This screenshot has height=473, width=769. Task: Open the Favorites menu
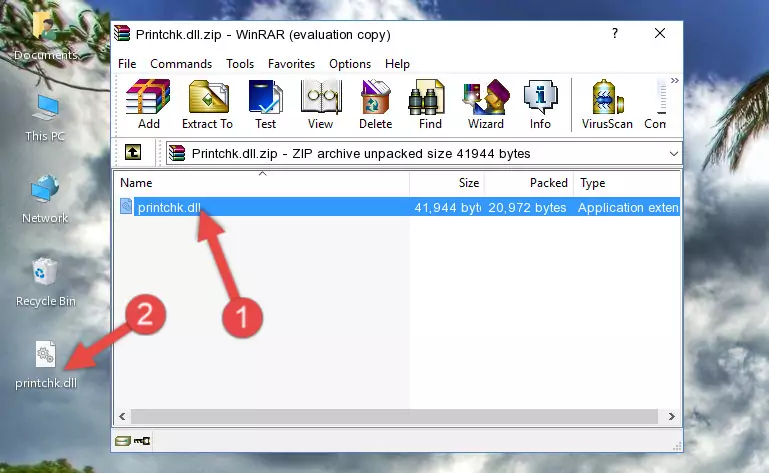tap(291, 64)
